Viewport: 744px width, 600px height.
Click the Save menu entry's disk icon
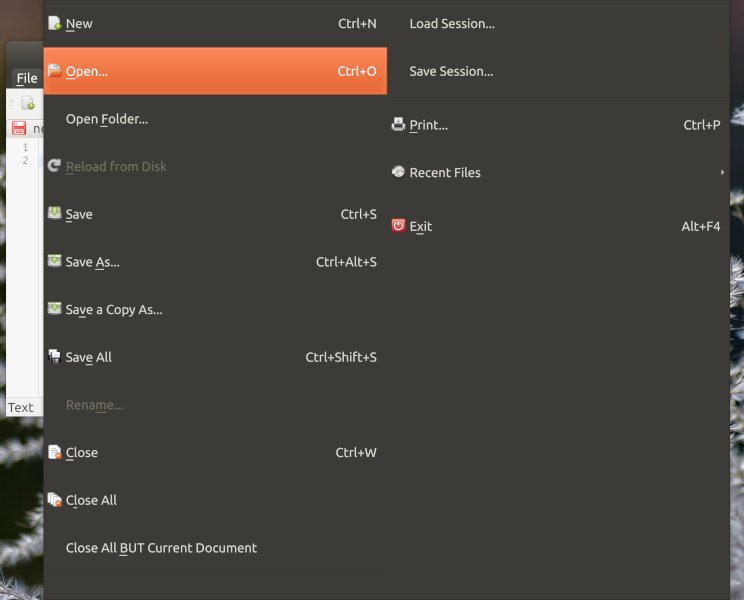[55, 213]
